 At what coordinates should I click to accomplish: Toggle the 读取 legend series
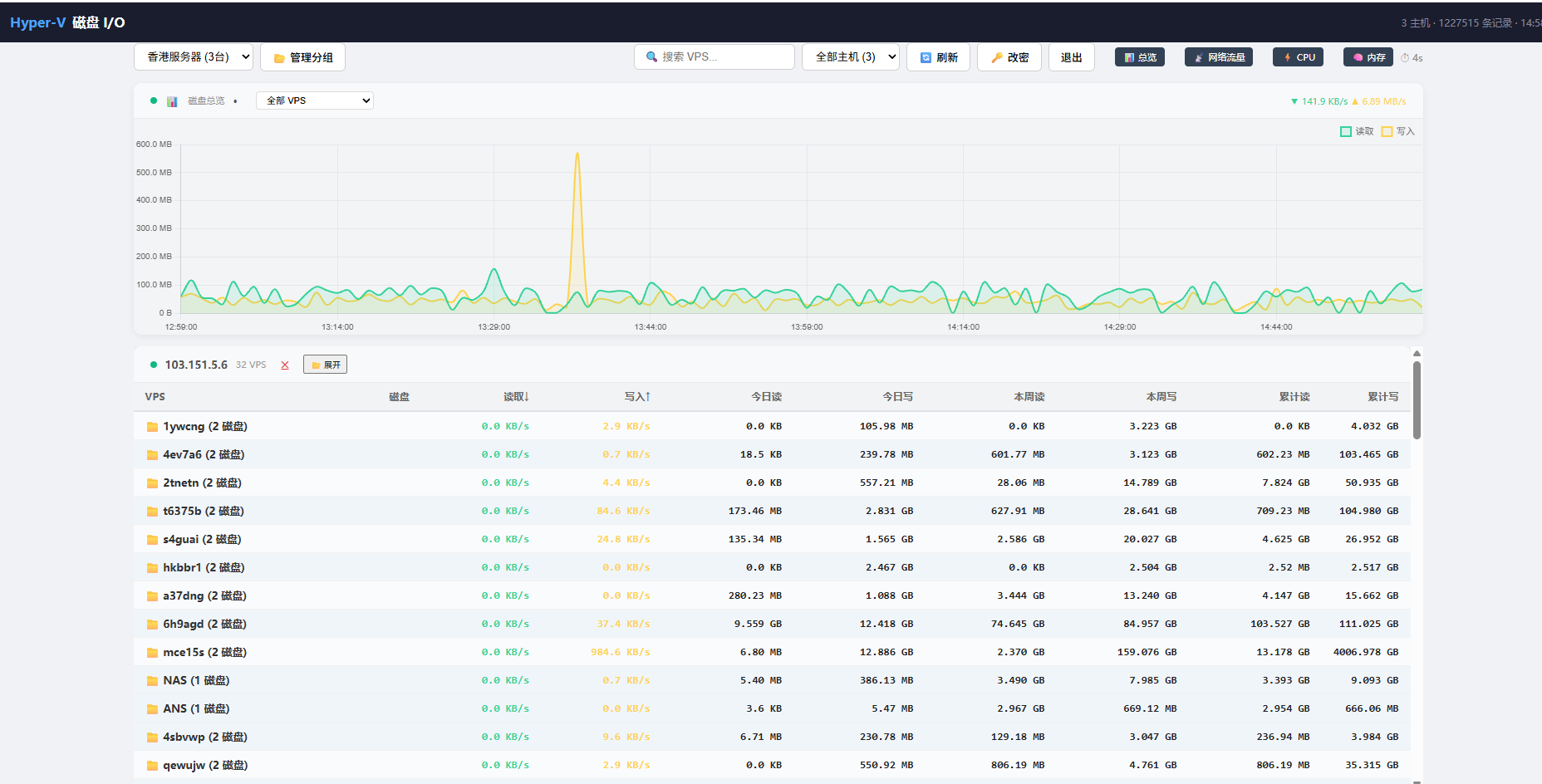tap(1357, 131)
